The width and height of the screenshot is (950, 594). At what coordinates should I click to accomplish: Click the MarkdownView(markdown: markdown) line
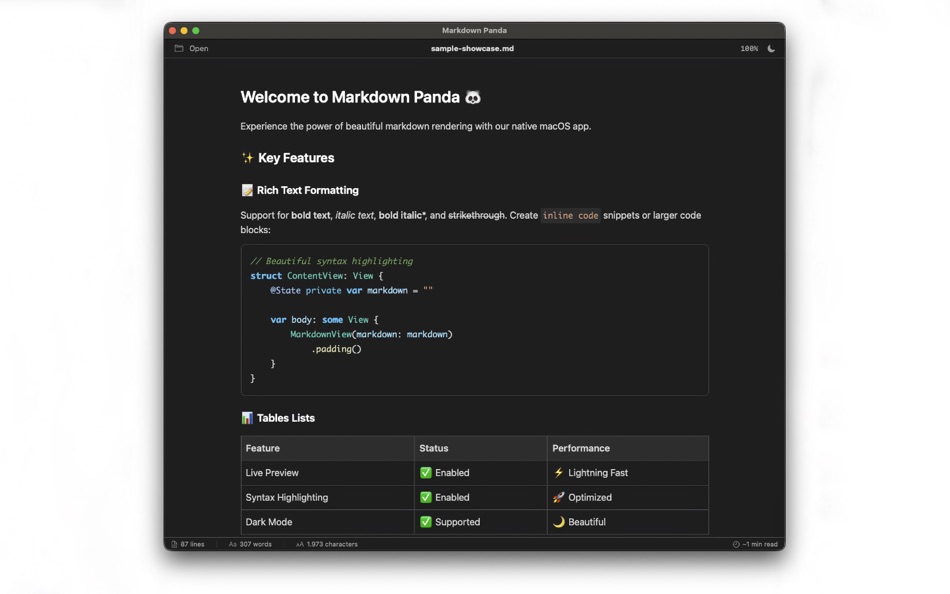tap(371, 335)
